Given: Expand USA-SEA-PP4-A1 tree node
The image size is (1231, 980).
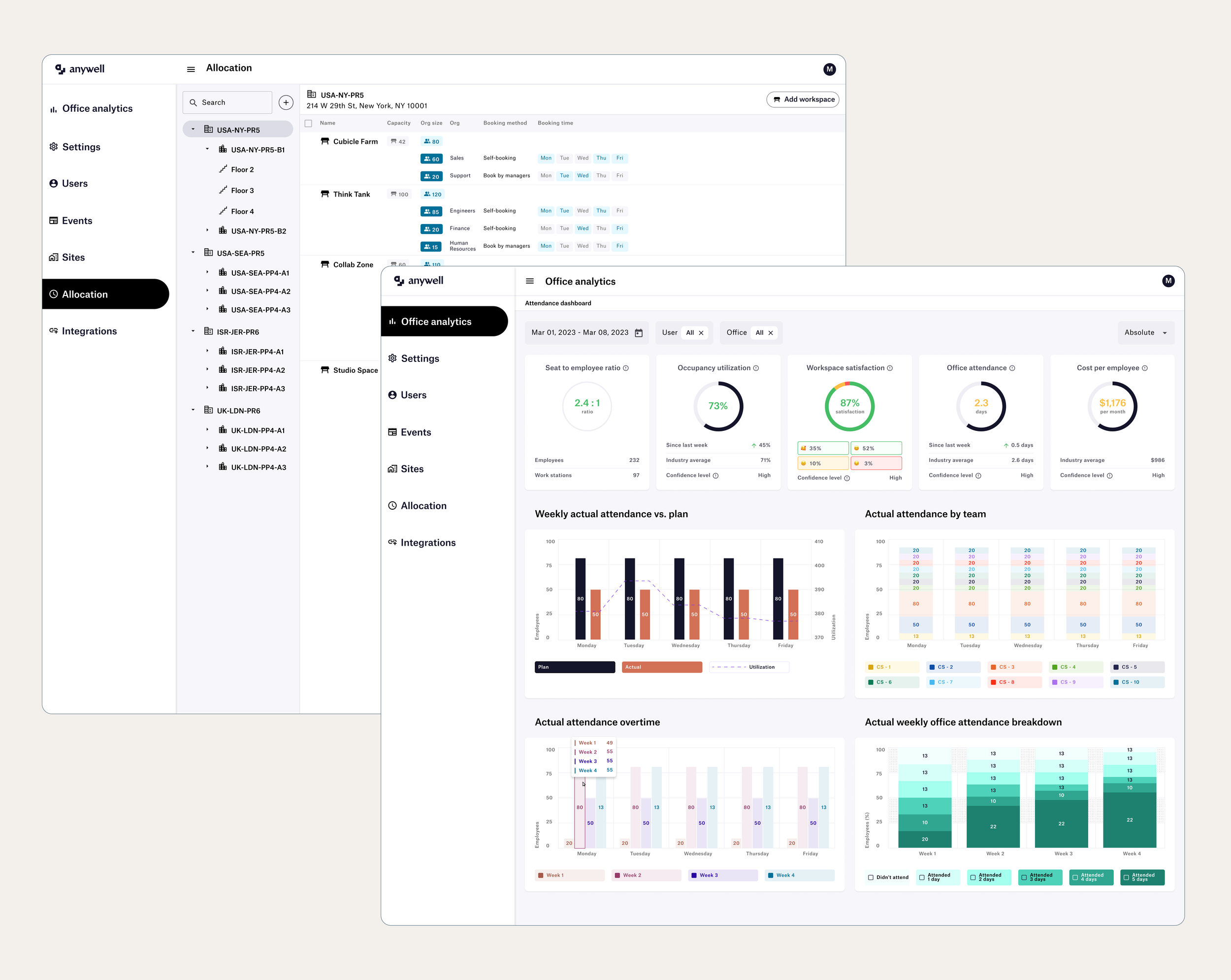Looking at the screenshot, I should pyautogui.click(x=207, y=272).
